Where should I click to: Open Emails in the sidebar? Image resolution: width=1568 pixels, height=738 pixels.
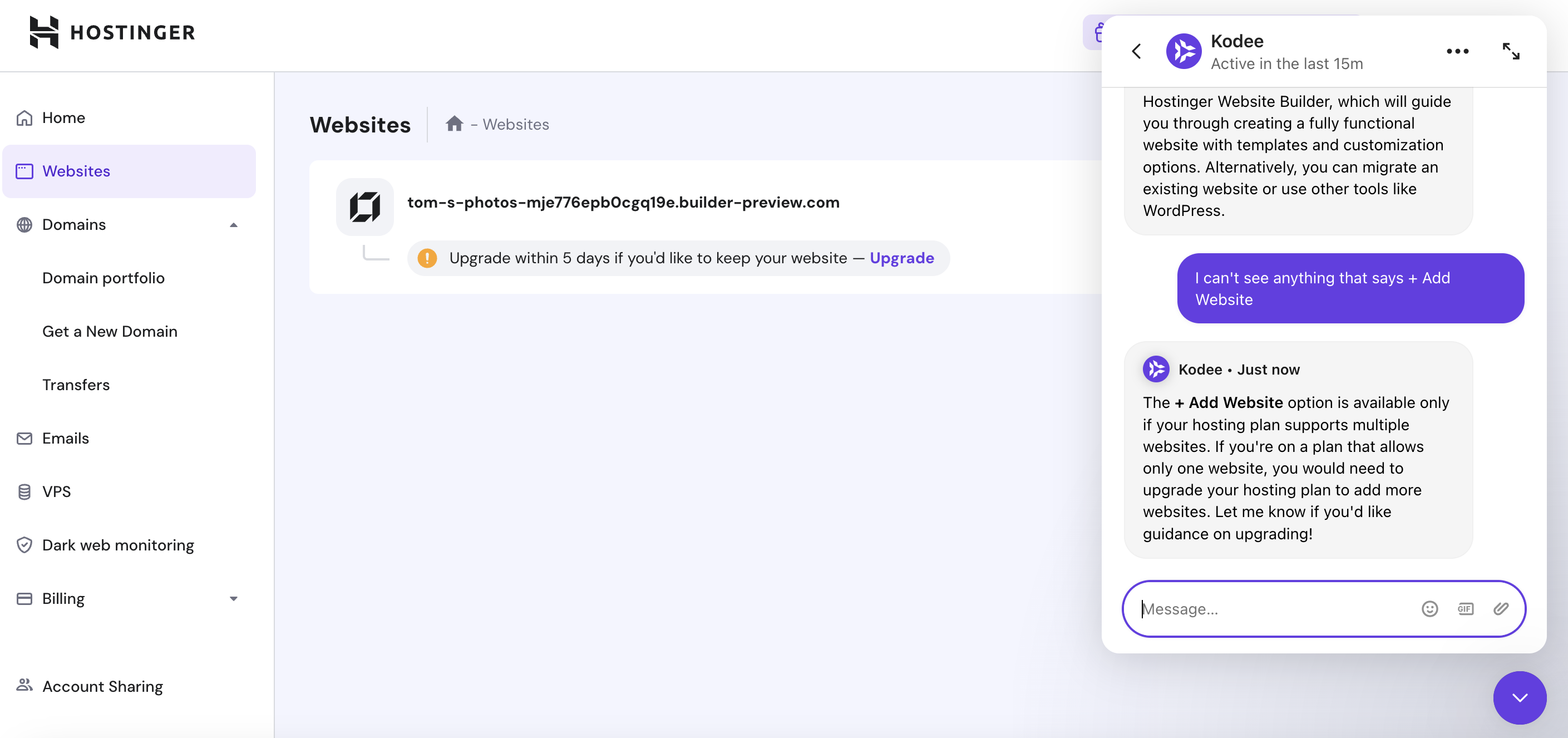pos(129,439)
